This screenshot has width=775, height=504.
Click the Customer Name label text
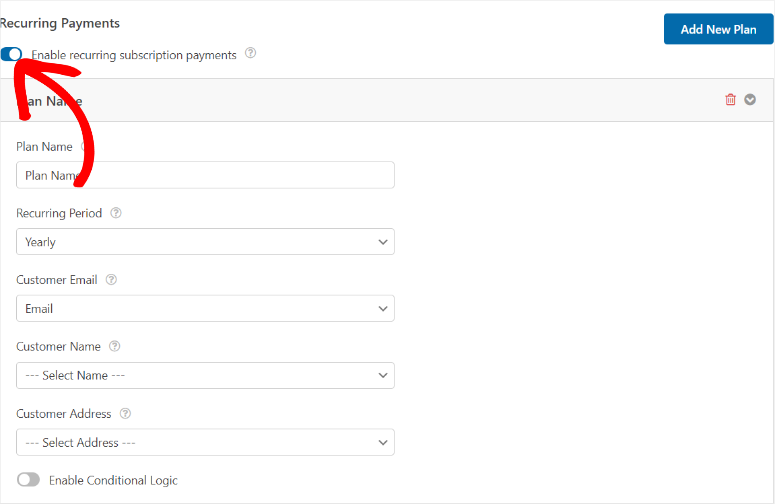pyautogui.click(x=58, y=346)
